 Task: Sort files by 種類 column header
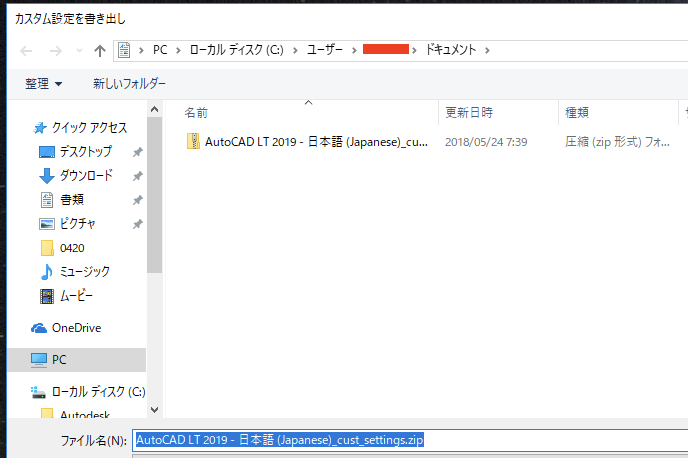(577, 113)
